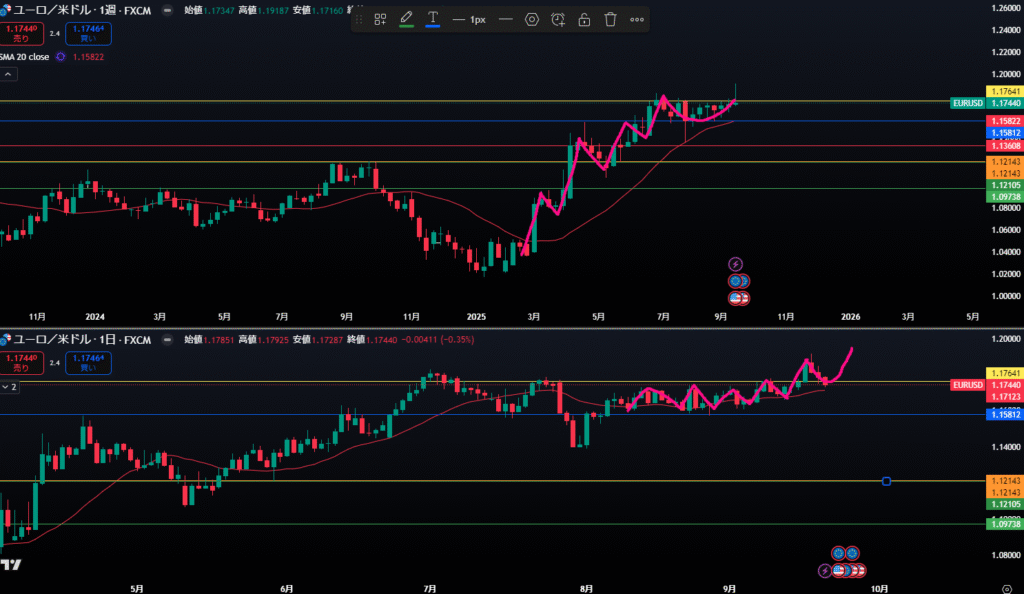Open drawing settings hexagon icon
This screenshot has height=594, width=1024.
point(532,19)
